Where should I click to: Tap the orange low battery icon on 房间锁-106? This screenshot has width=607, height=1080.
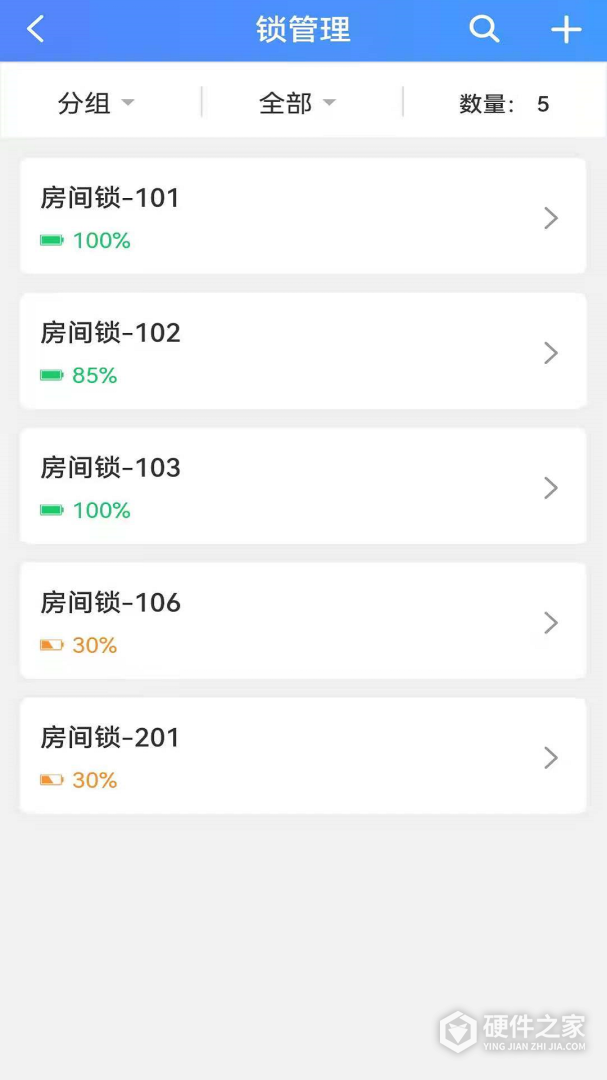click(x=52, y=645)
